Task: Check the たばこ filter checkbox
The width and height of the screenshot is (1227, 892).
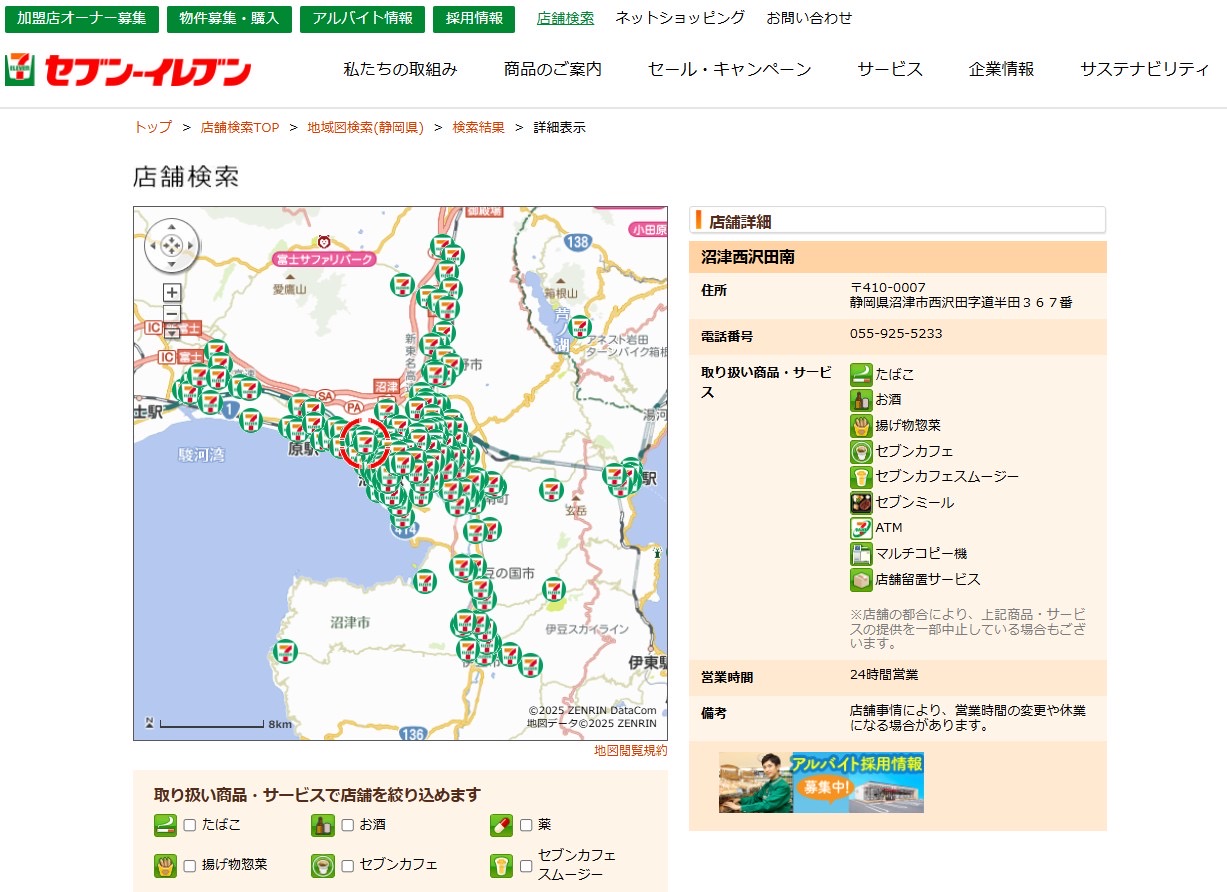Action: pos(189,826)
